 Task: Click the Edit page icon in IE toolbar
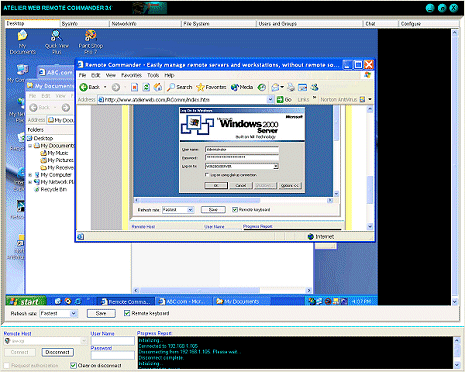point(302,87)
